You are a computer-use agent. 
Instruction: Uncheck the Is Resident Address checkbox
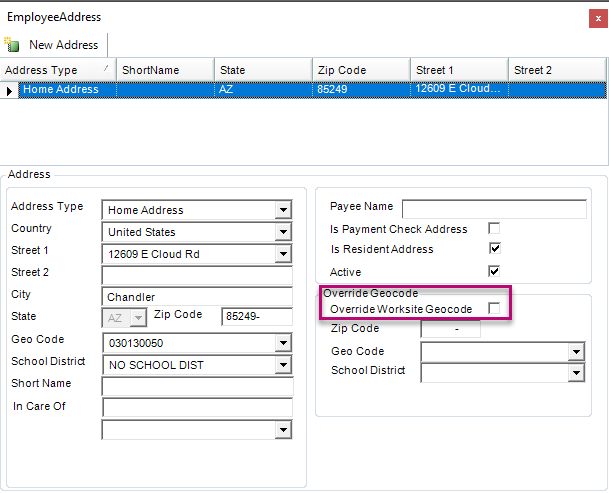(494, 248)
